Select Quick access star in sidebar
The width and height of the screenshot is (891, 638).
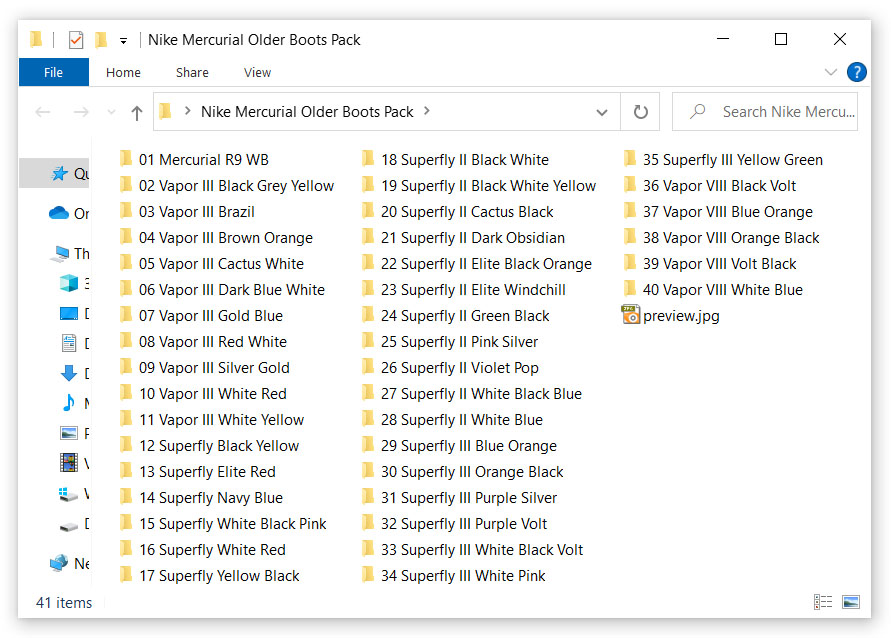click(x=60, y=173)
